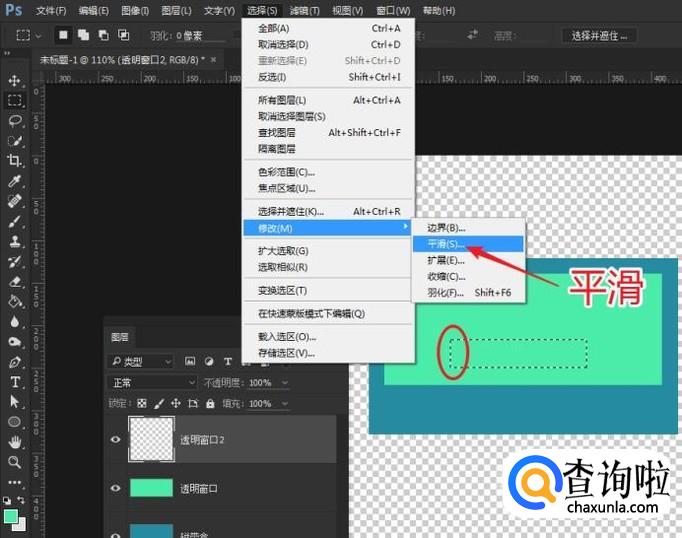682x538 pixels.
Task: Hide the 透明窗口2 layer
Action: pyautogui.click(x=116, y=440)
